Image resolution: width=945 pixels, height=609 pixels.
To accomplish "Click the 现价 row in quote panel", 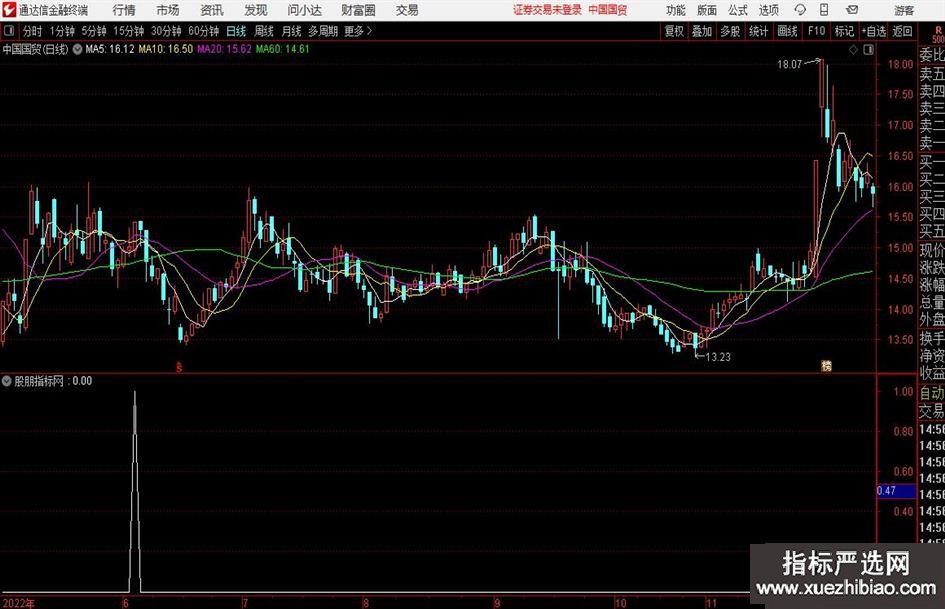I will pyautogui.click(x=931, y=249).
